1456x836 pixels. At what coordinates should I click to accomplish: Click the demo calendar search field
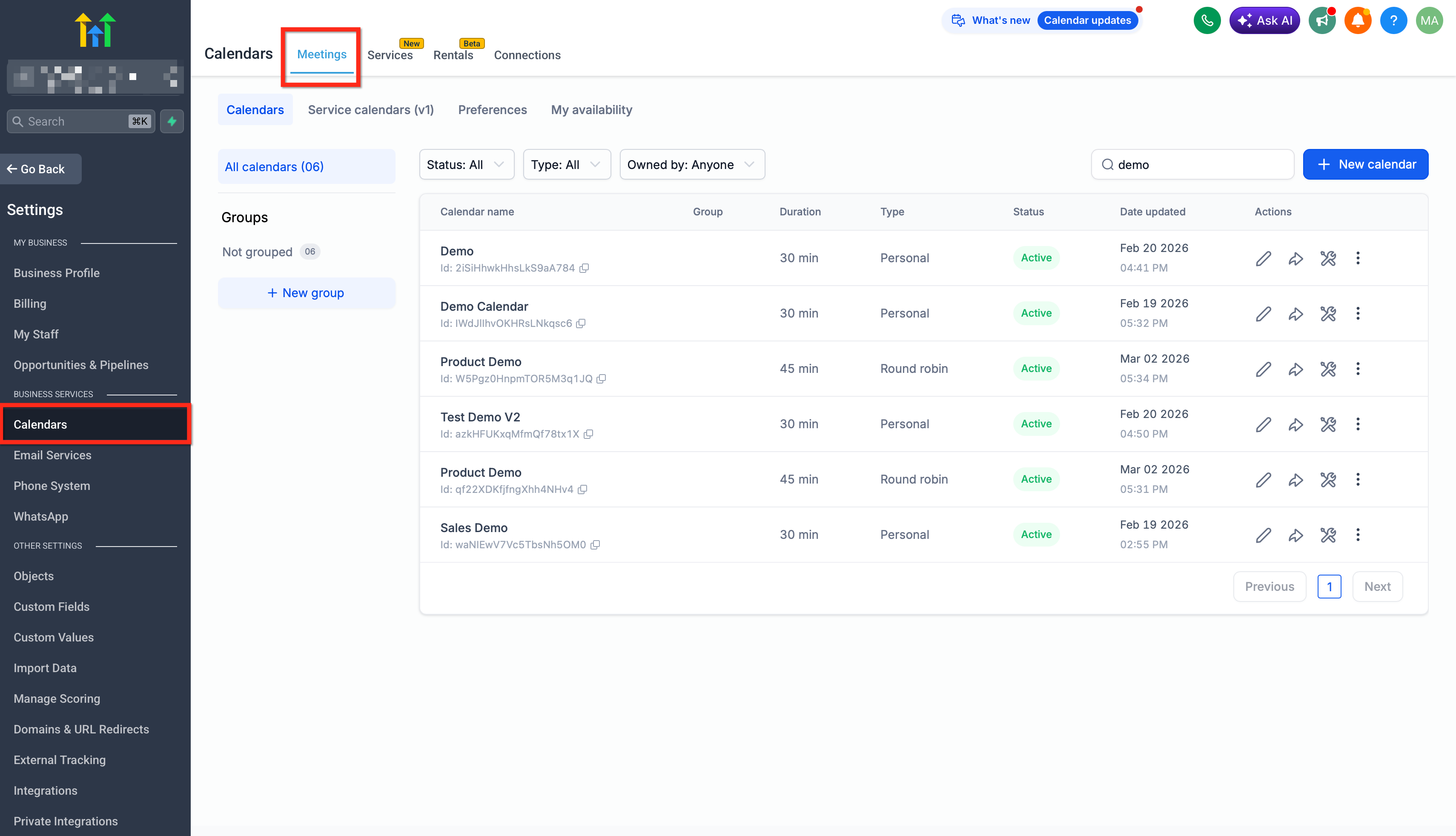click(x=1192, y=165)
